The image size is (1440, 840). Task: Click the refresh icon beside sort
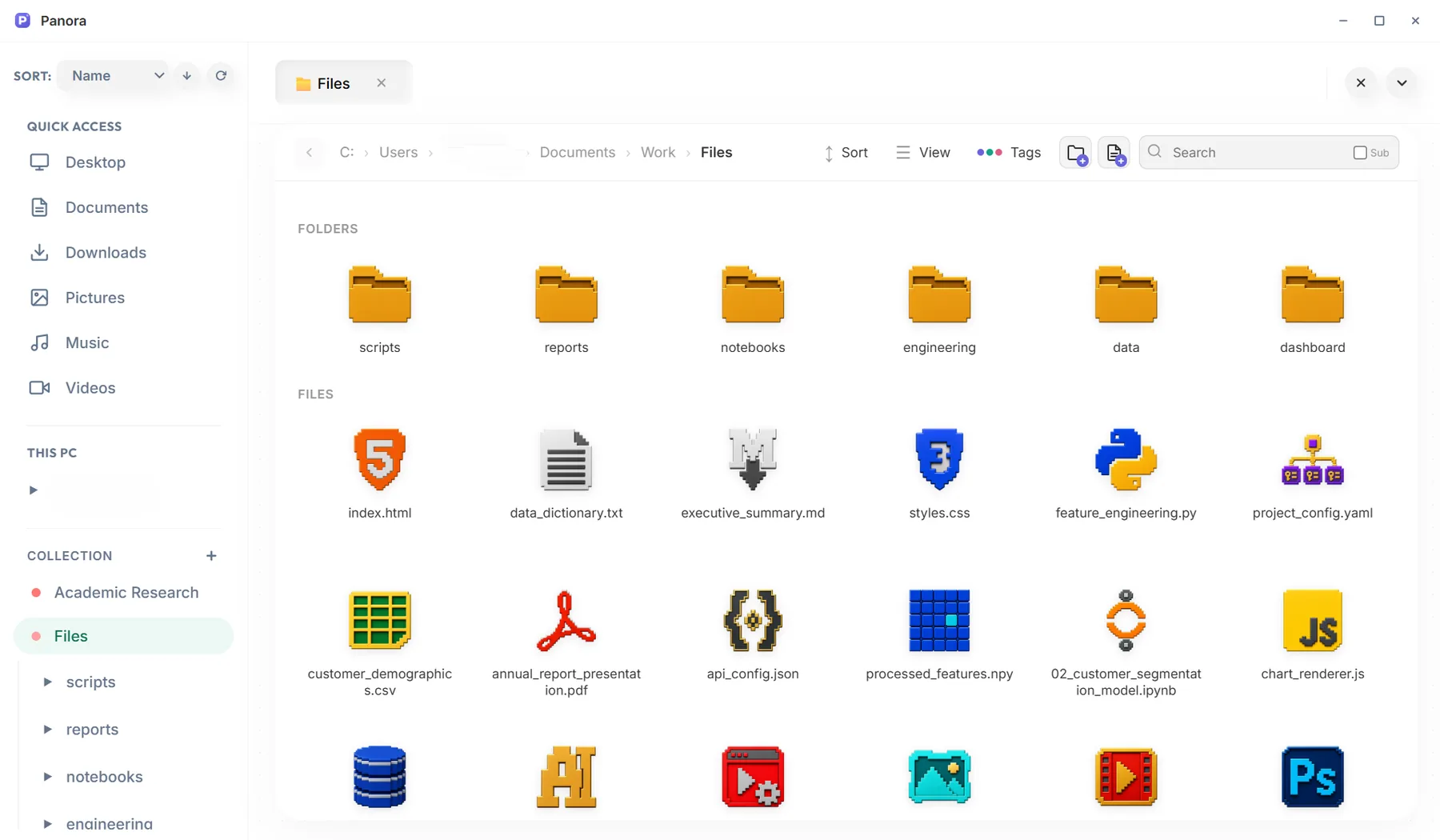tap(221, 75)
